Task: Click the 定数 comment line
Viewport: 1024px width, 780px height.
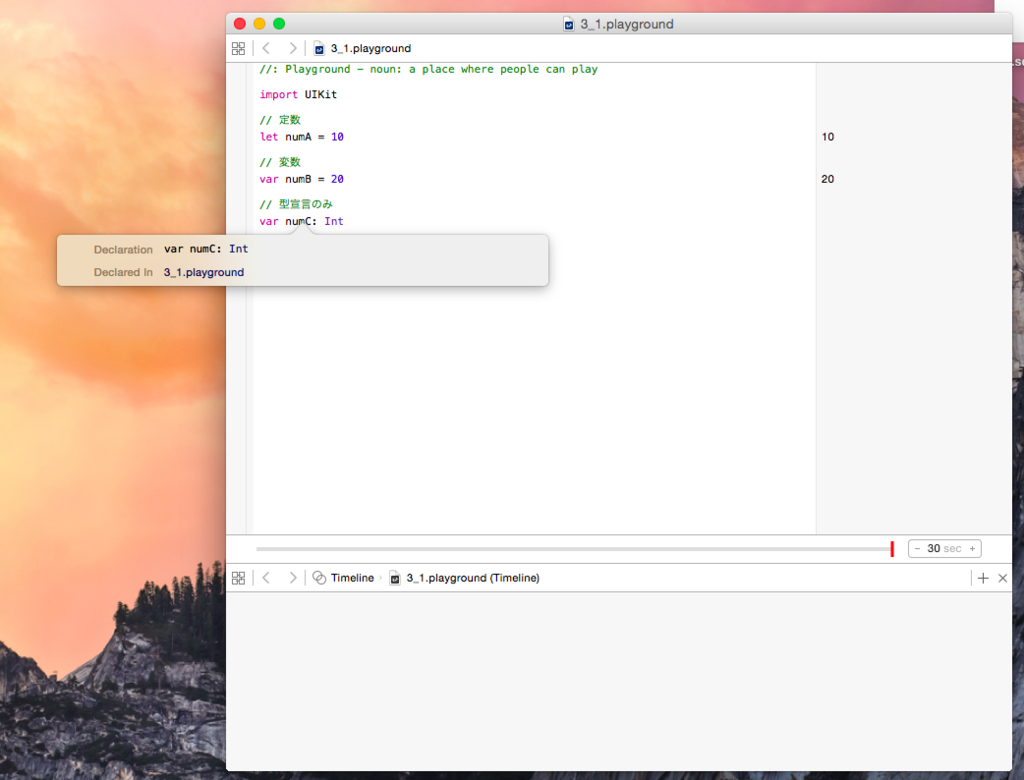Action: tap(280, 120)
